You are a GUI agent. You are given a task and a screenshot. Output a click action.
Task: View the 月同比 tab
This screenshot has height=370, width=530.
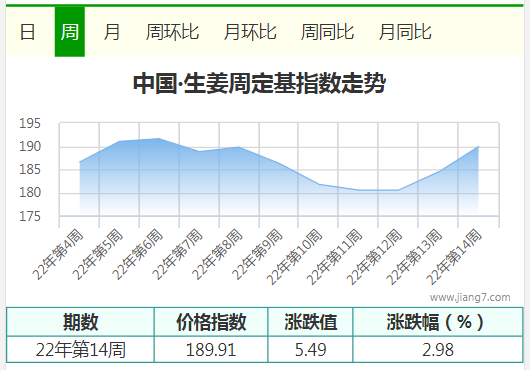[x=405, y=32]
